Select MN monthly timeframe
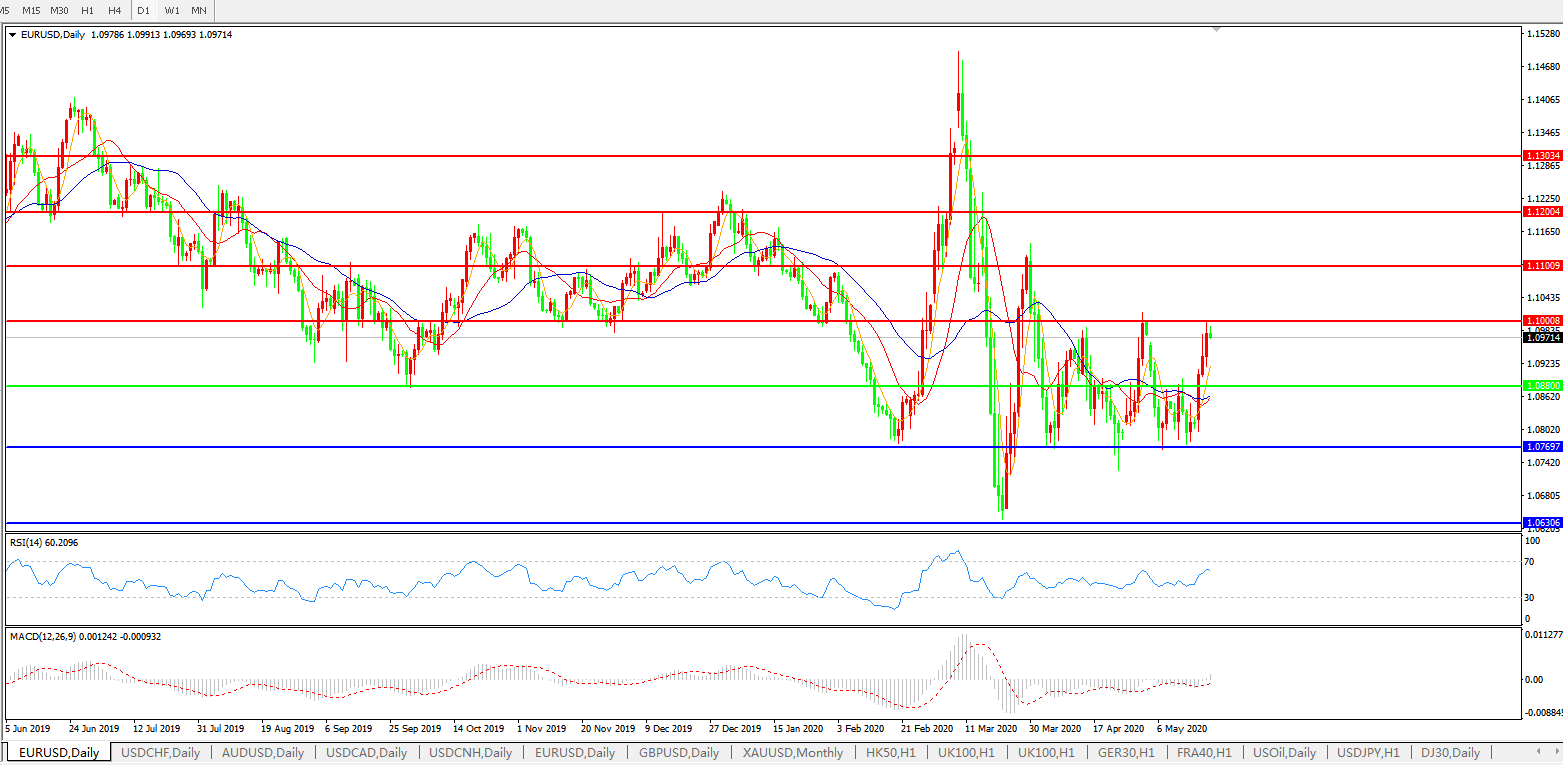Screen dimensions: 1563x765 (199, 10)
